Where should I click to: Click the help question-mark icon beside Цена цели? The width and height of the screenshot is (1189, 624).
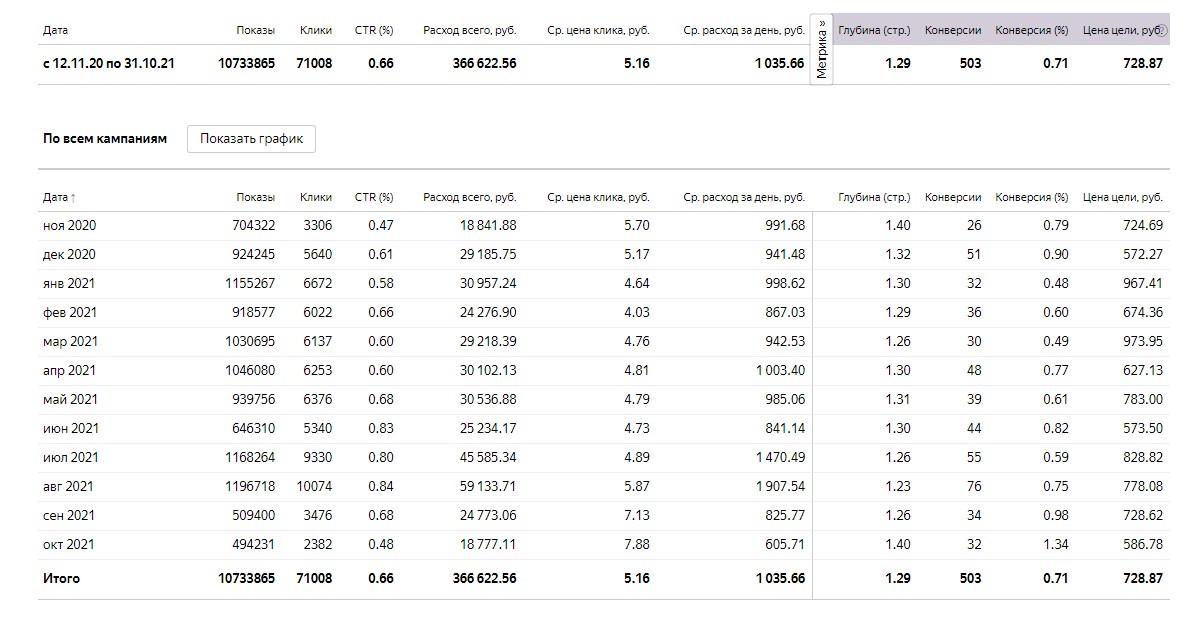click(1162, 31)
